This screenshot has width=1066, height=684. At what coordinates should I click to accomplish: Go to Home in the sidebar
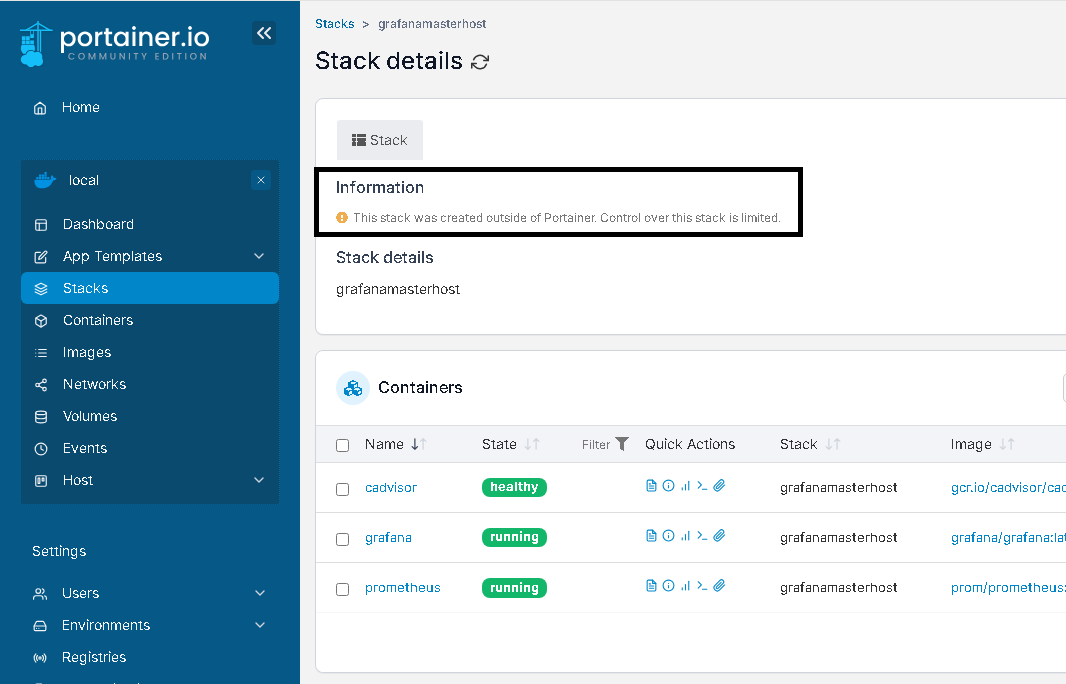point(80,107)
